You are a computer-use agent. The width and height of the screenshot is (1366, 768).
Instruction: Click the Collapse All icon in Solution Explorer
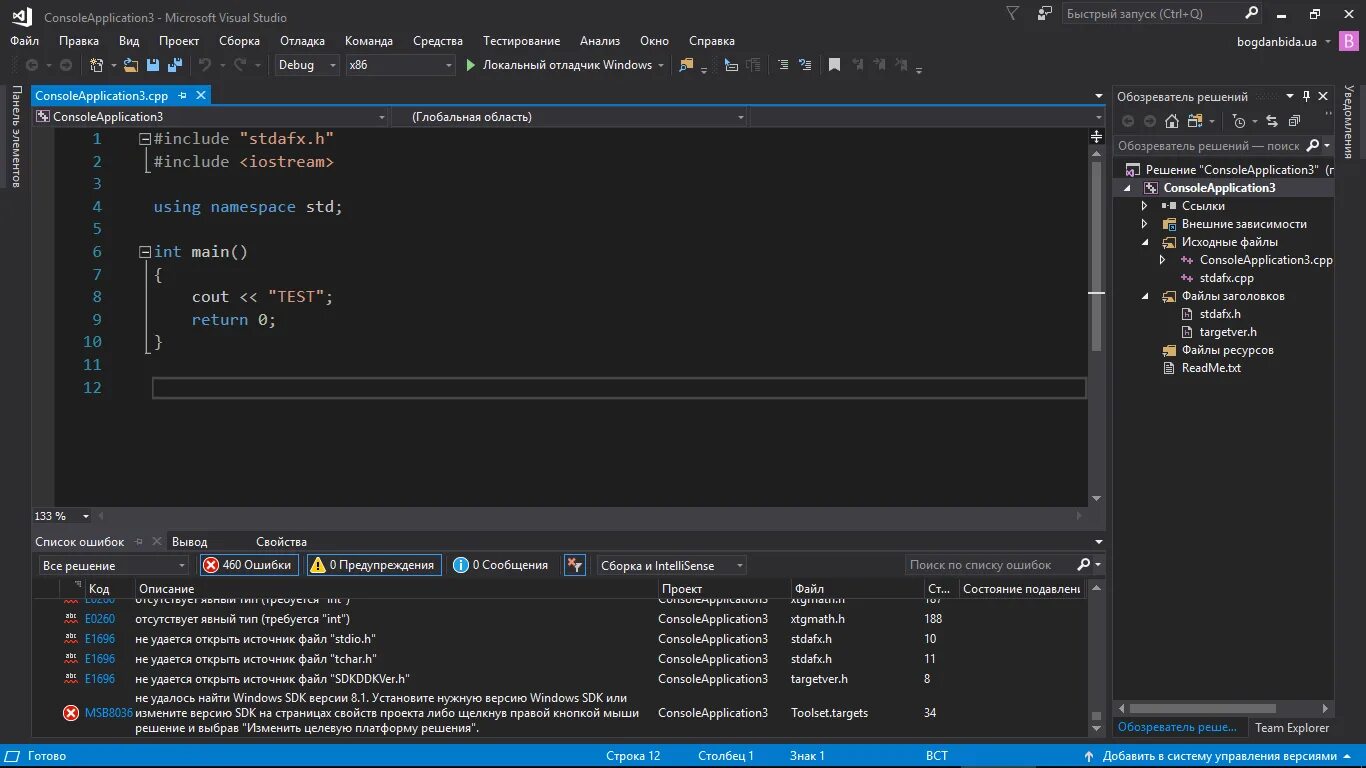click(x=1294, y=121)
